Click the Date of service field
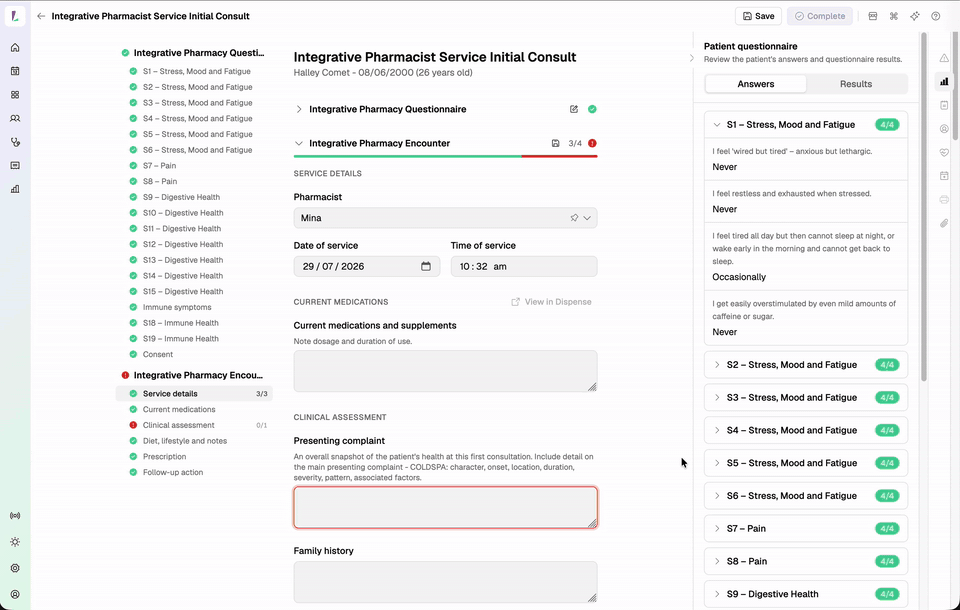The height and width of the screenshot is (610, 960). pyautogui.click(x=367, y=266)
